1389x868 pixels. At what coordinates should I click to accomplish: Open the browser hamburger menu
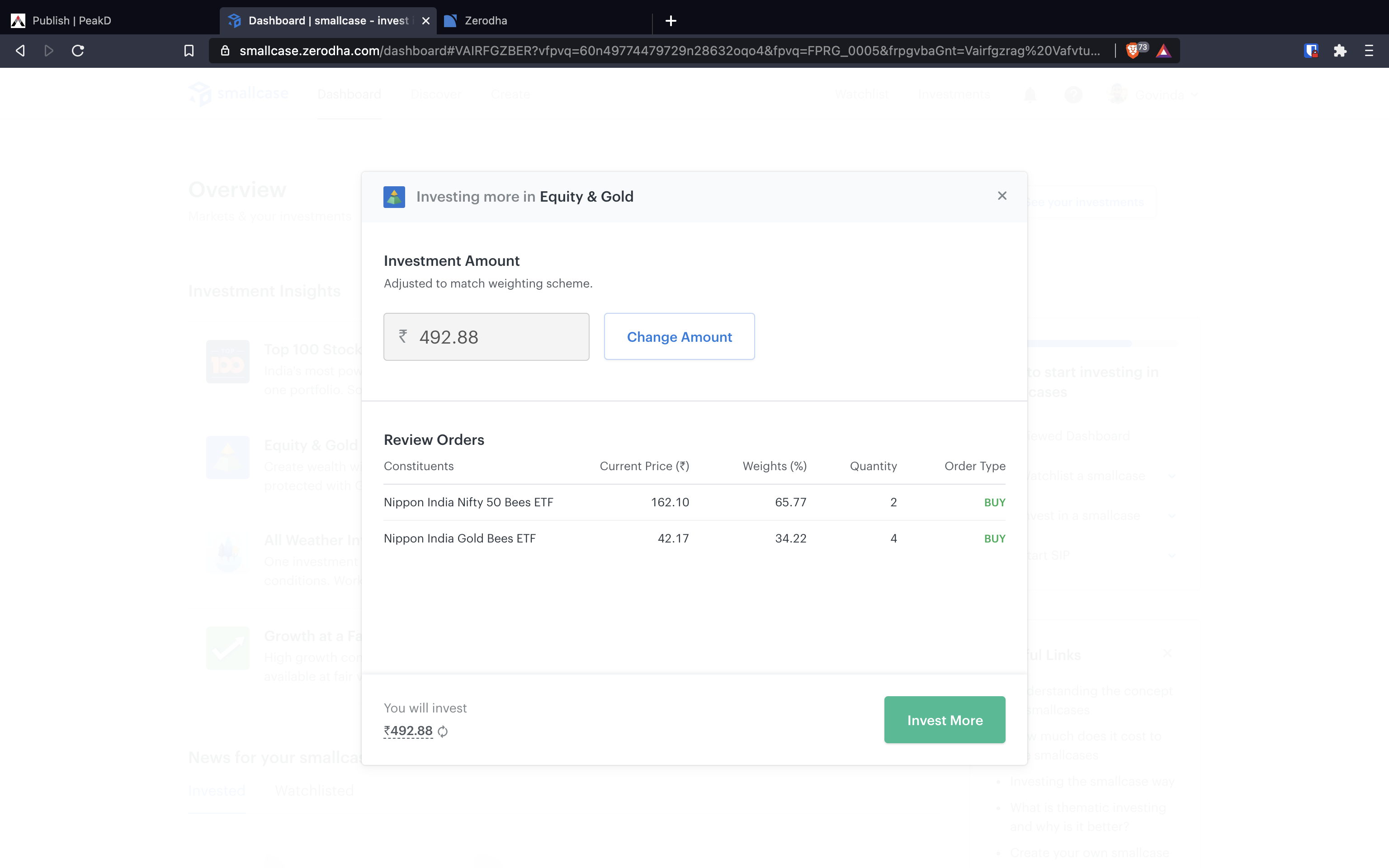tap(1368, 51)
